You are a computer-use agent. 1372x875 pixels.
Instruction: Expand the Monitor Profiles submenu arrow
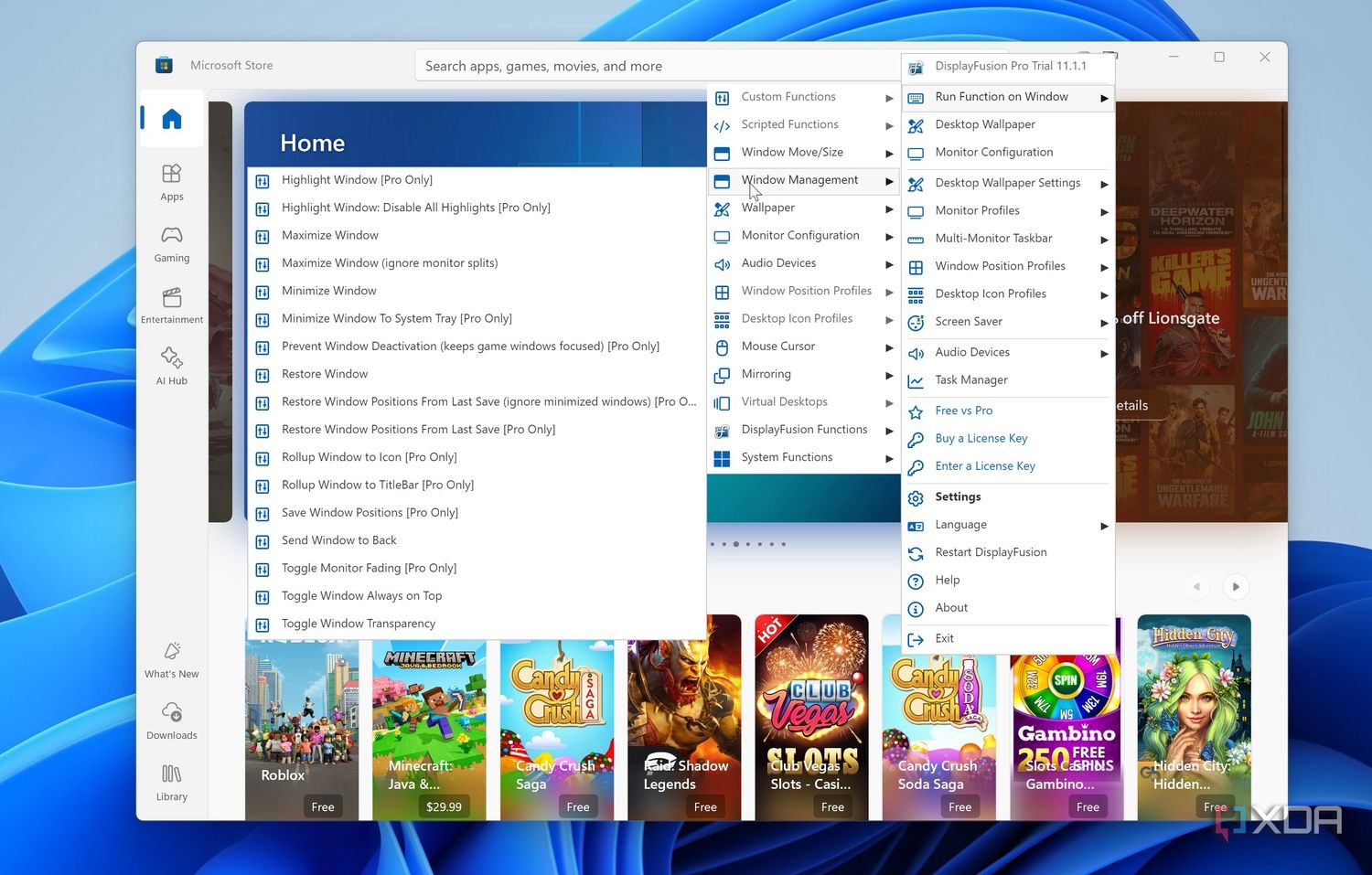pyautogui.click(x=1104, y=212)
